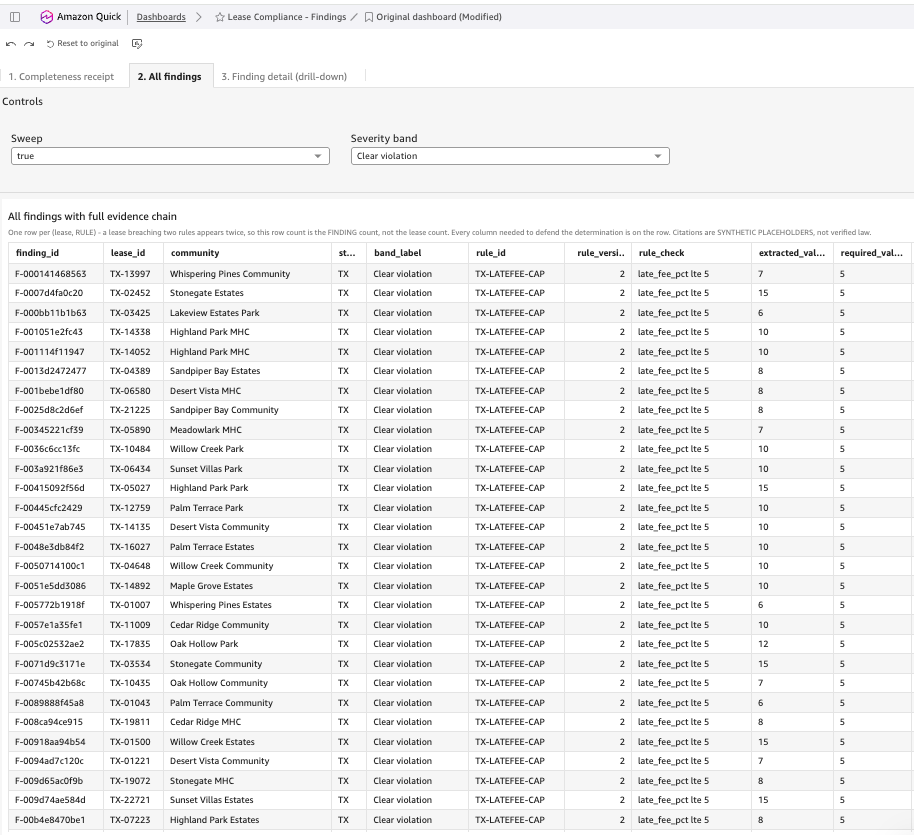Click the All findings with full evidence chain title
The width and height of the screenshot is (914, 835).
pos(92,217)
